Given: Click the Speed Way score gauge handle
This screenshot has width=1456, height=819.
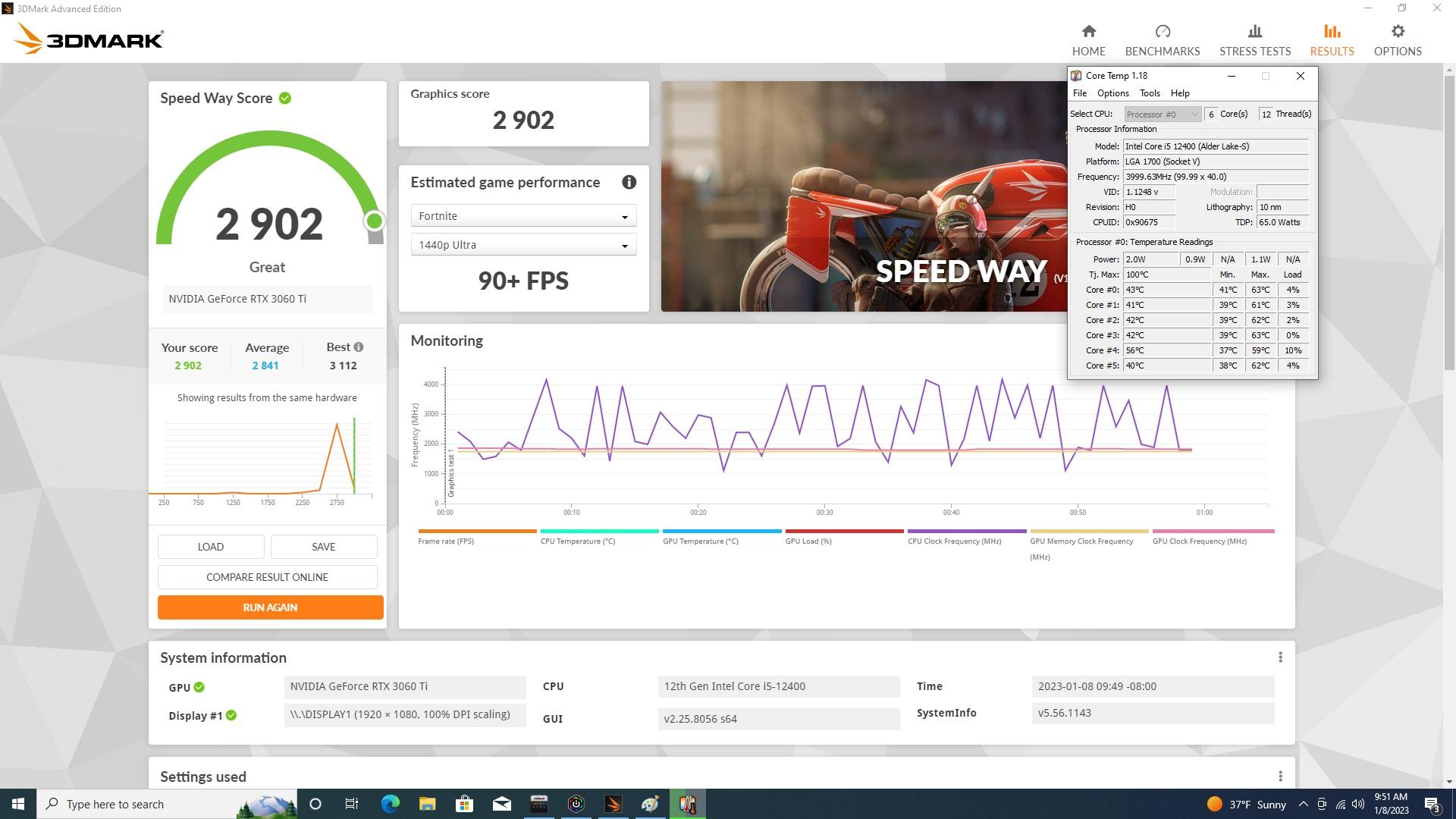Looking at the screenshot, I should tap(373, 221).
